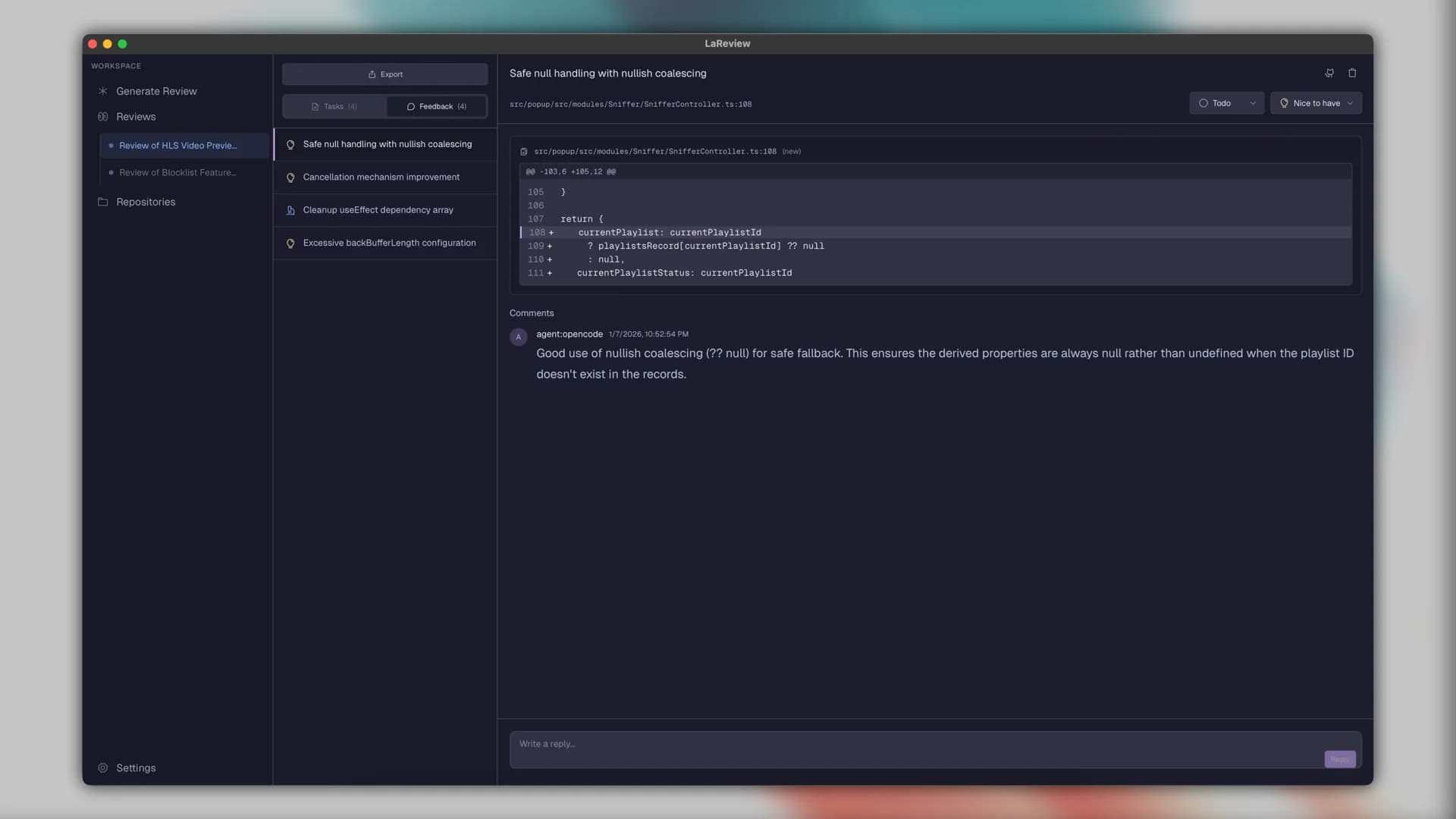Screen dimensions: 1456x819
Task: Expand the Nice to have priority dropdown
Action: tap(1316, 103)
